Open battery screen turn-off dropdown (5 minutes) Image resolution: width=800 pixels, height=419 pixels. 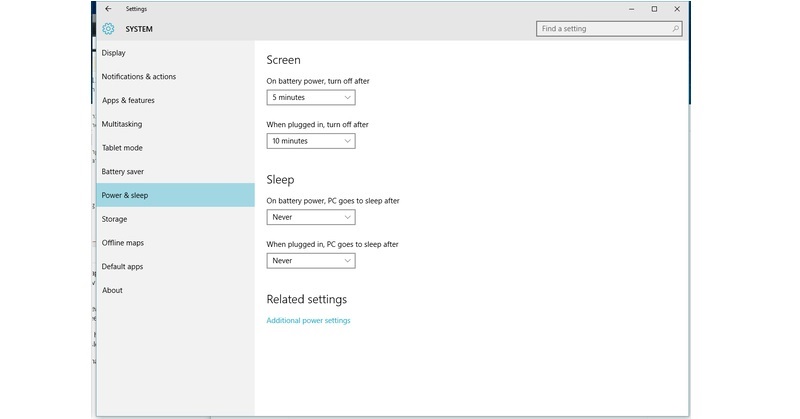pyautogui.click(x=311, y=97)
